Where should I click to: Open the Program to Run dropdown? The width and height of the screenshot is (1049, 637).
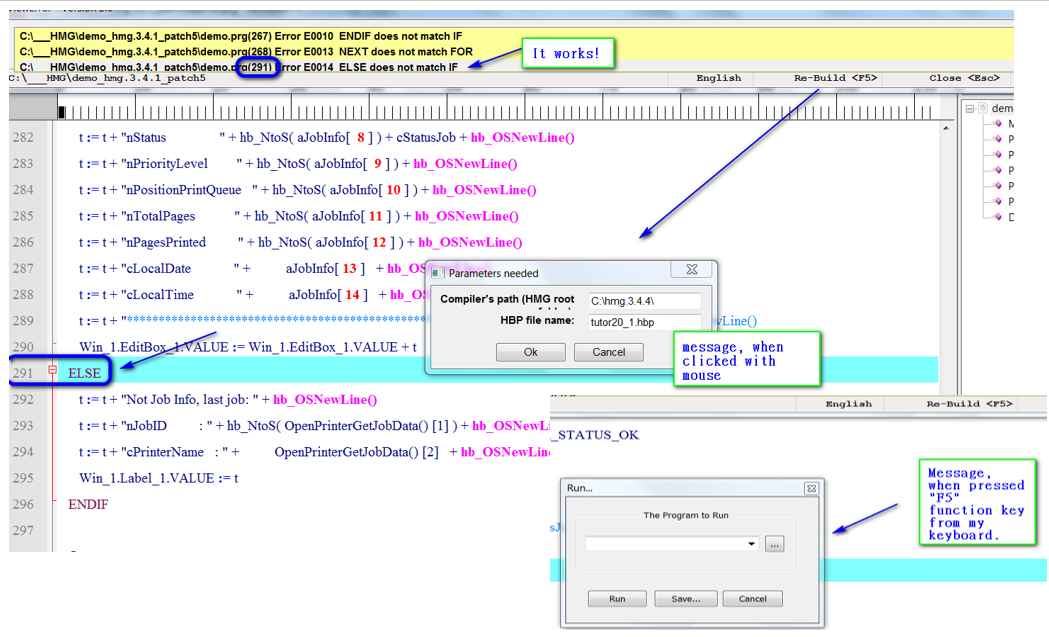(751, 543)
